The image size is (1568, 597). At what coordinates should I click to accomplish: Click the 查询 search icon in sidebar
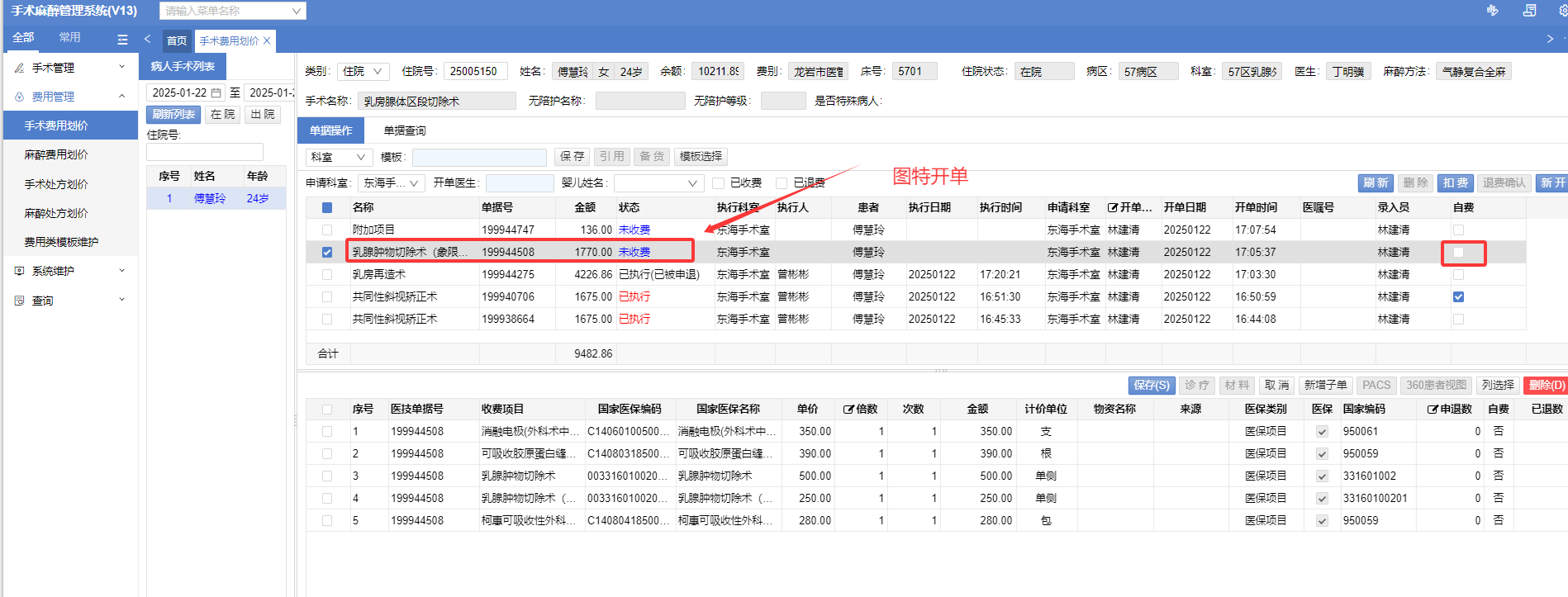(x=19, y=301)
